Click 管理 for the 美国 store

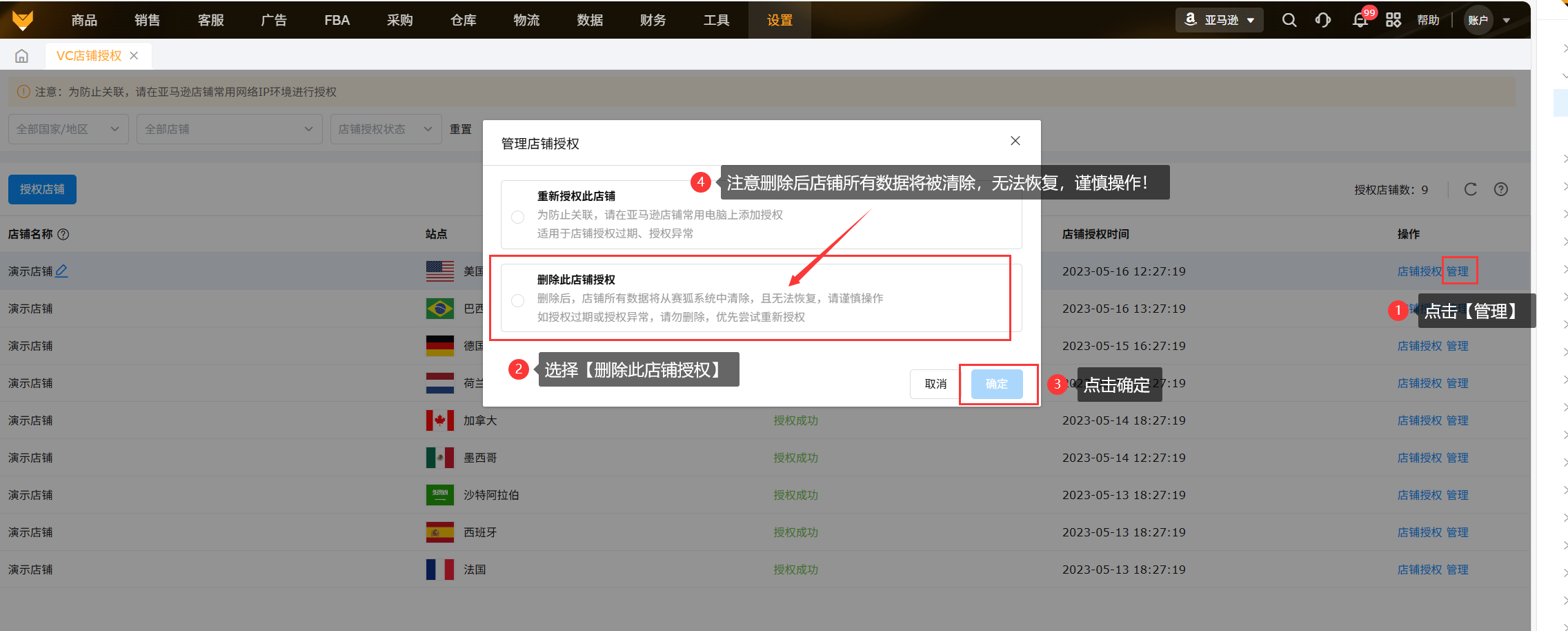click(1458, 271)
